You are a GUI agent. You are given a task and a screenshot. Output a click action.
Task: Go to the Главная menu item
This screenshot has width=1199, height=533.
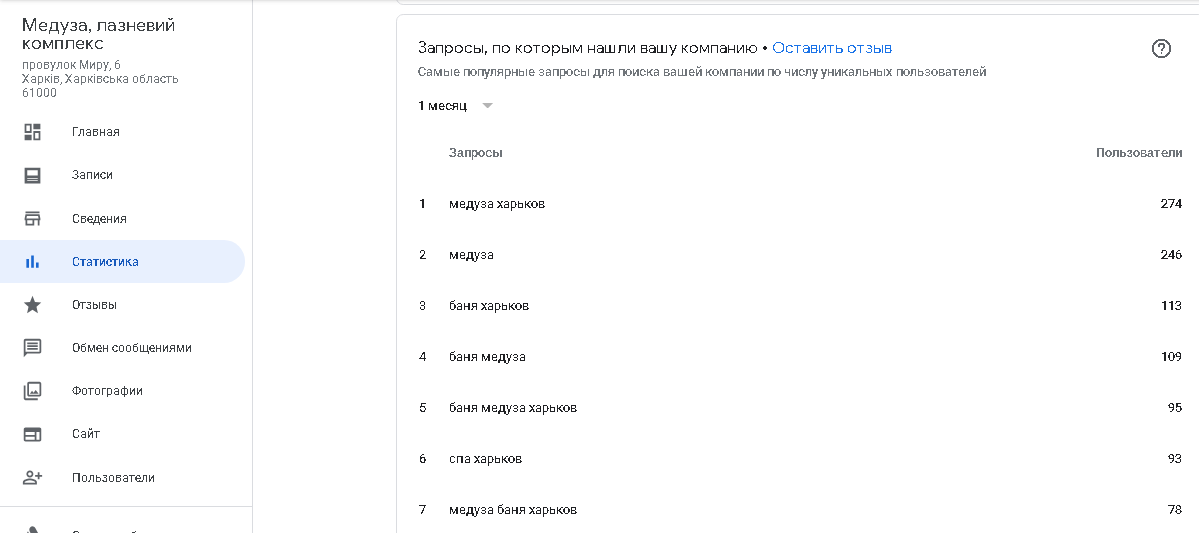(96, 132)
